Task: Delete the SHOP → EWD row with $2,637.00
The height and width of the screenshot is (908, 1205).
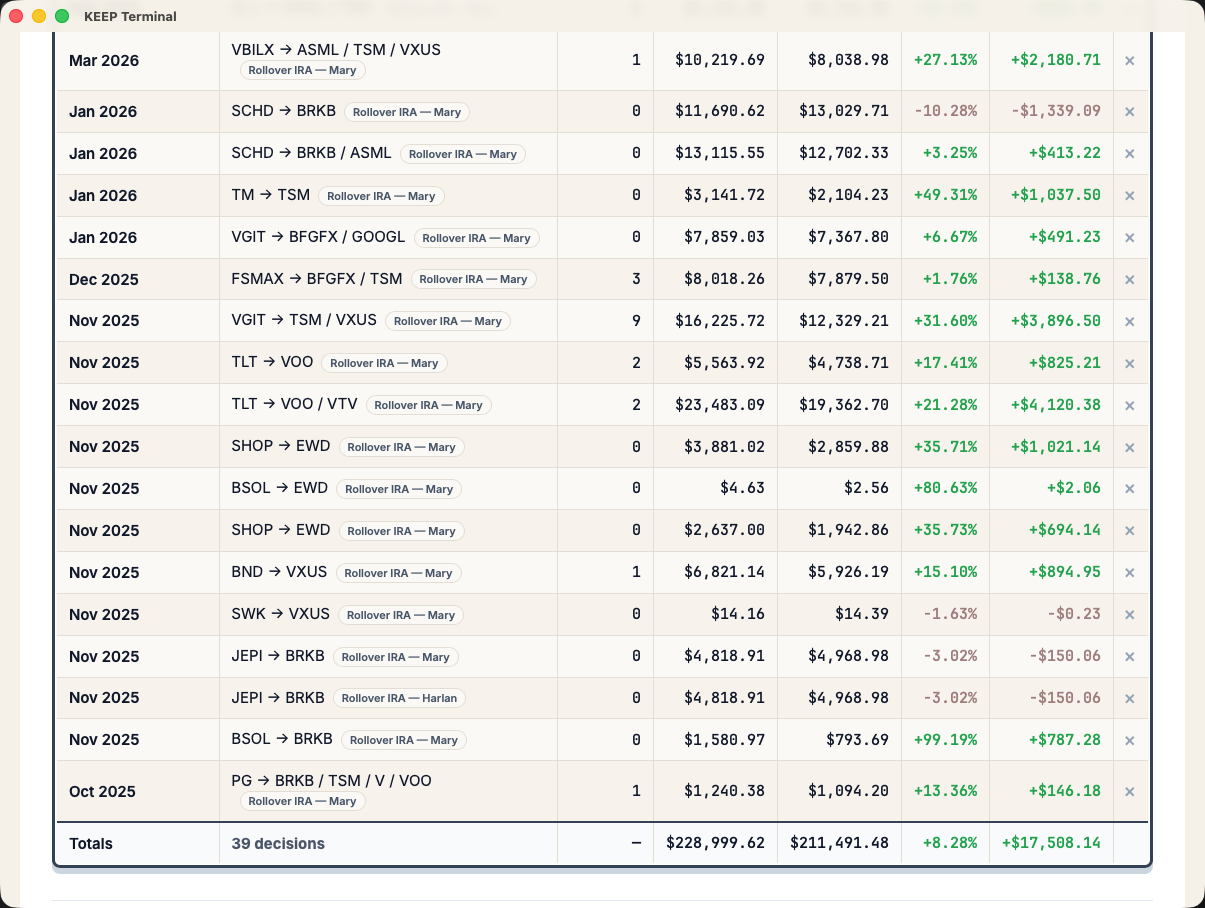Action: click(1129, 531)
